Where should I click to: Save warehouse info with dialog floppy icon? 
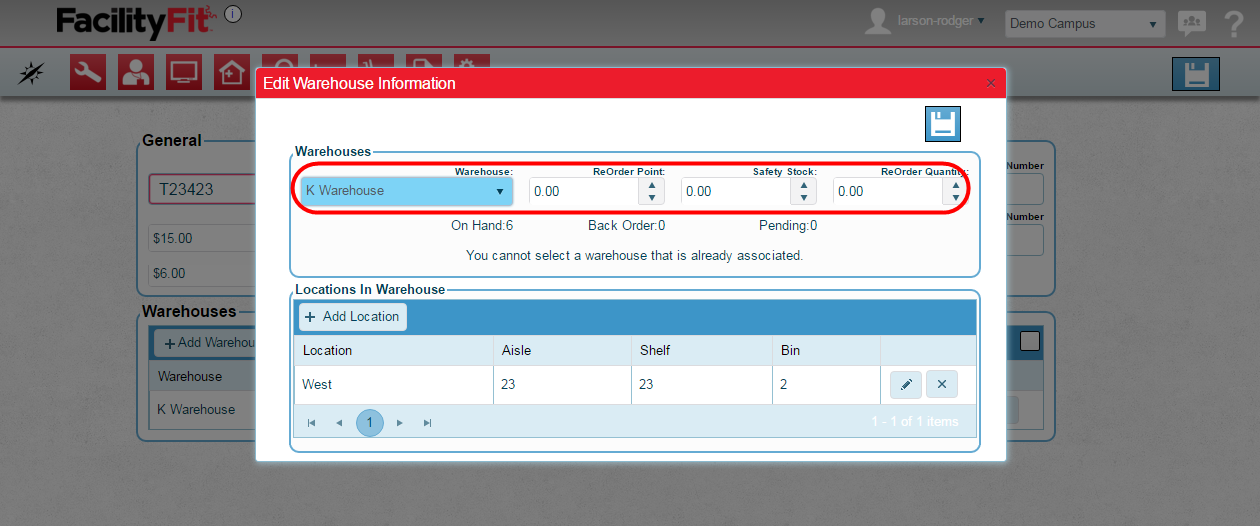tap(942, 124)
